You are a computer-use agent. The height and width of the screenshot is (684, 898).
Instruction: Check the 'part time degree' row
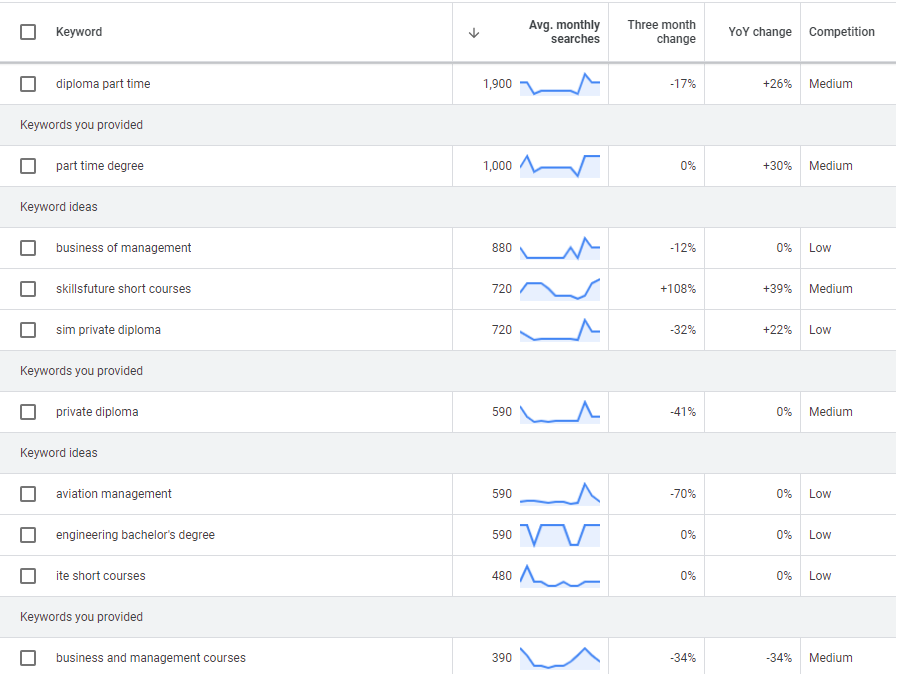(x=28, y=166)
